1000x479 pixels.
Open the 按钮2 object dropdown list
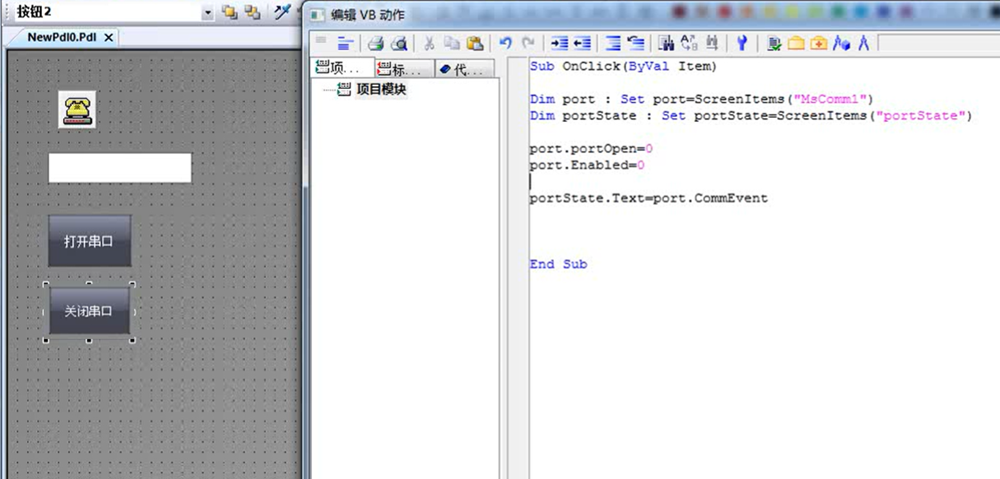point(207,12)
